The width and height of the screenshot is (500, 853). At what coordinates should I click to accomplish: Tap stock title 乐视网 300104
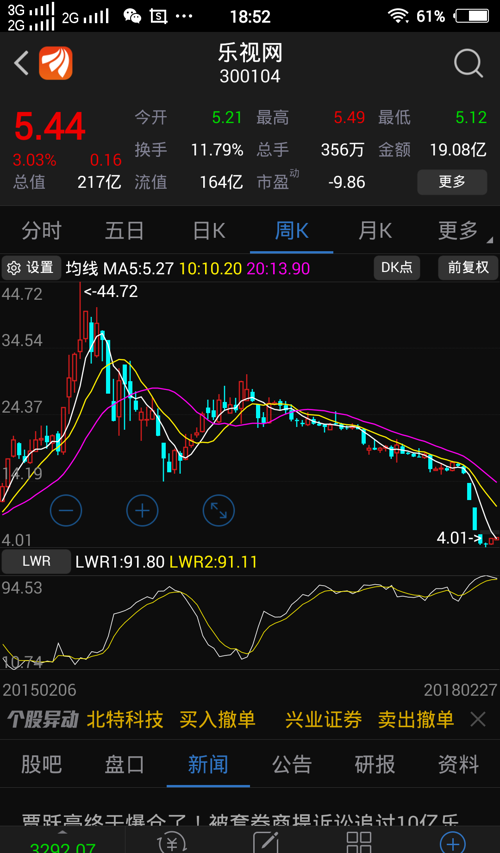click(250, 64)
